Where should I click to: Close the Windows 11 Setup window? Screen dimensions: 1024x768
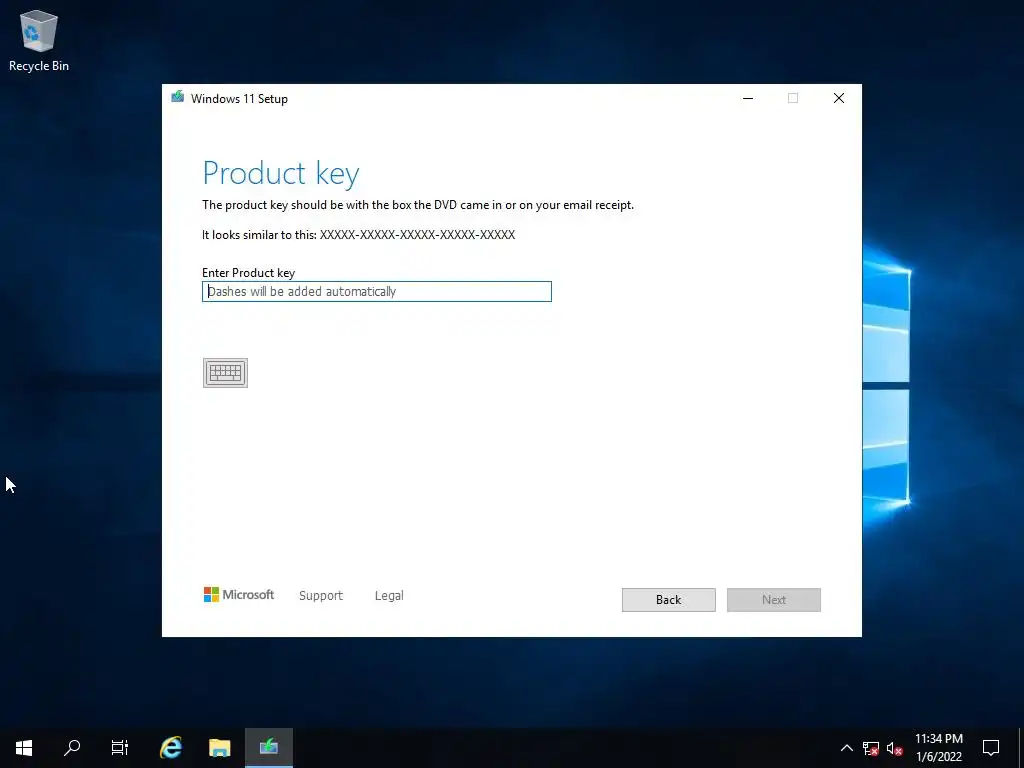(x=839, y=98)
